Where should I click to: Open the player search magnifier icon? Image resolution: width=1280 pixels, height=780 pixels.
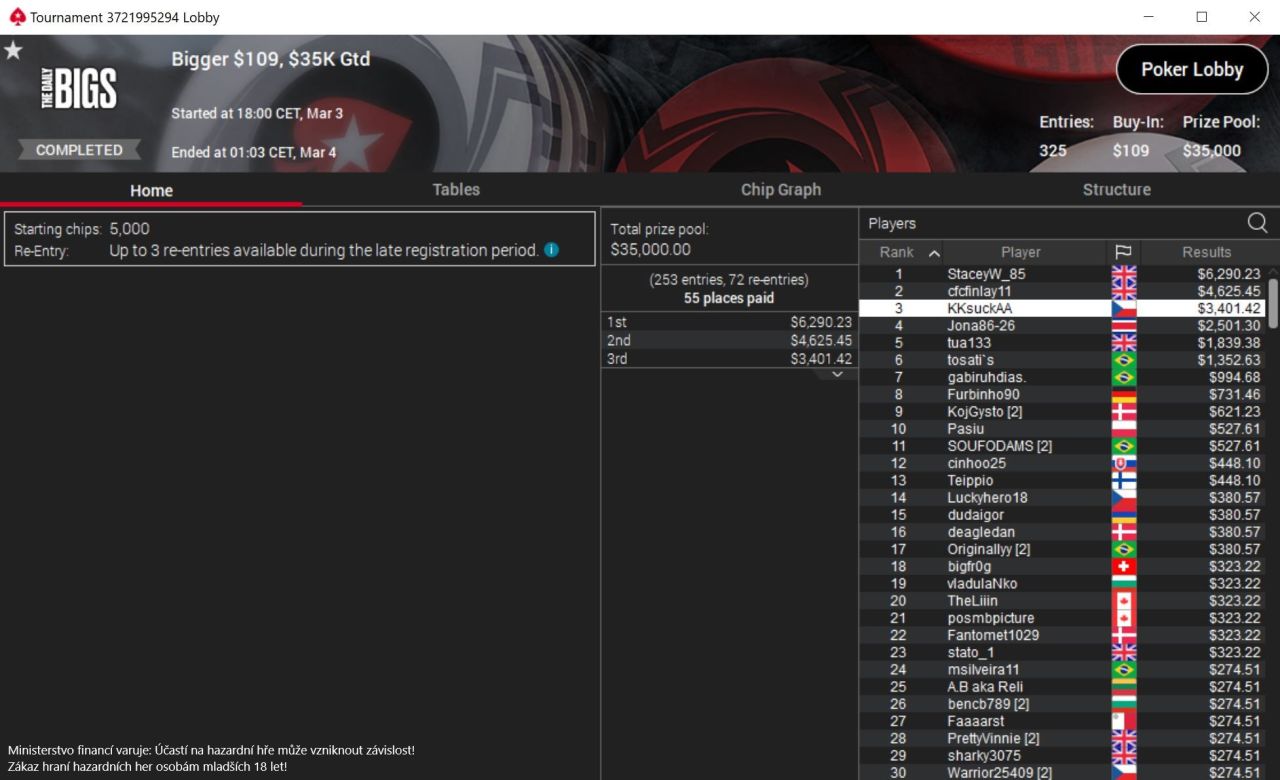1257,223
